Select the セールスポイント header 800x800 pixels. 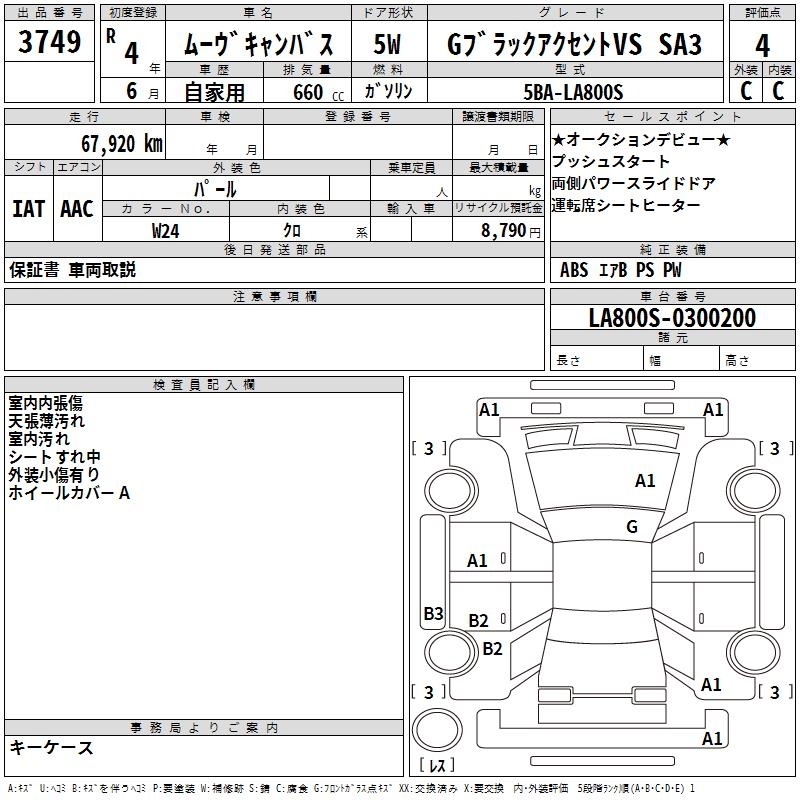click(x=672, y=116)
